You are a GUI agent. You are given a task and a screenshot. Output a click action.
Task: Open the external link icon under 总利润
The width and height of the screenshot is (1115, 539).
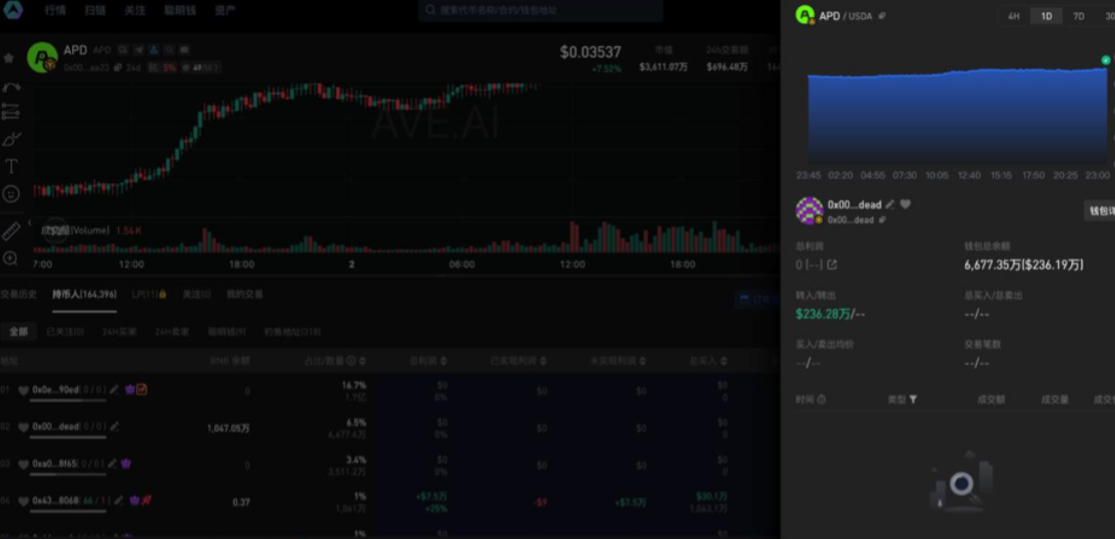pos(832,265)
